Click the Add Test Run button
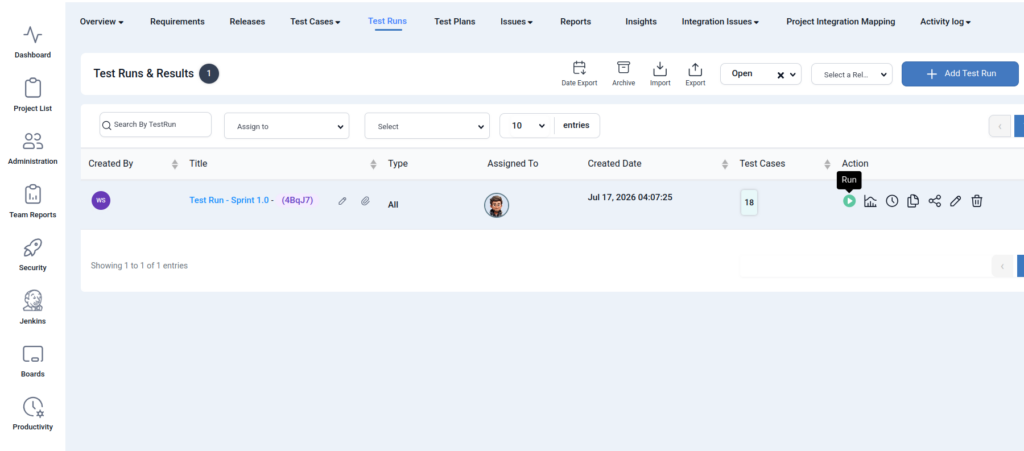The width and height of the screenshot is (1024, 451). click(960, 74)
